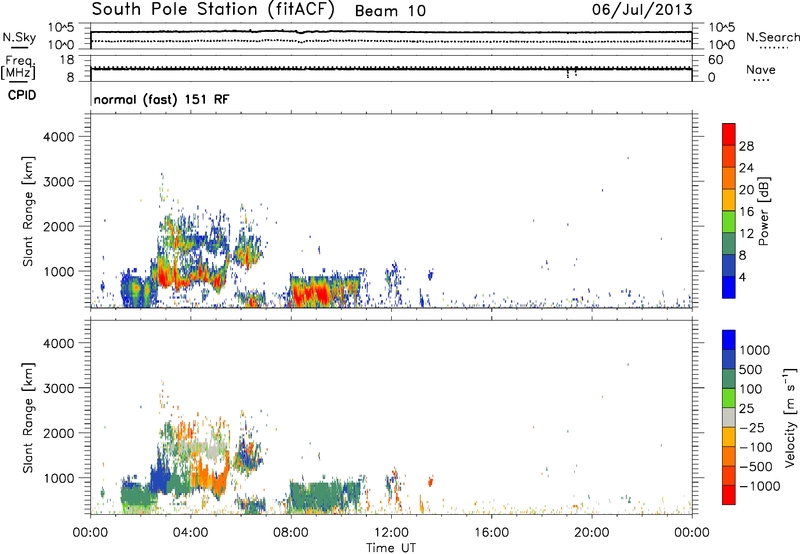
Task: Click the dotted N.Search noise trace
Action: coord(391,40)
